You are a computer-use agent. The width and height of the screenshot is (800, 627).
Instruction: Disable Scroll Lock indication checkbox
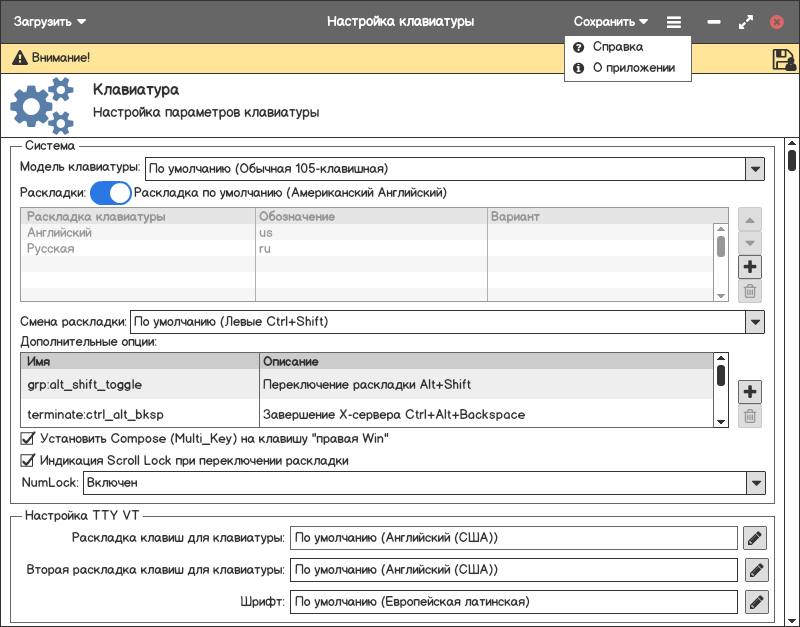28,461
